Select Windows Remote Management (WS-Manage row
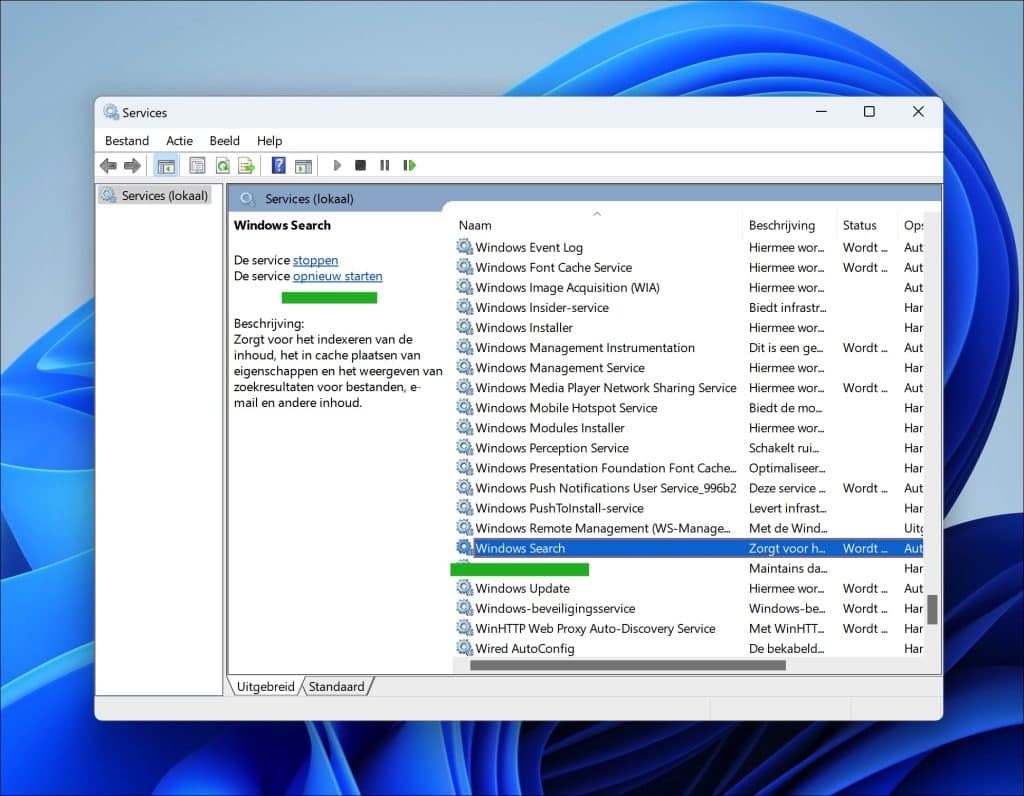This screenshot has width=1024, height=796. pos(603,528)
